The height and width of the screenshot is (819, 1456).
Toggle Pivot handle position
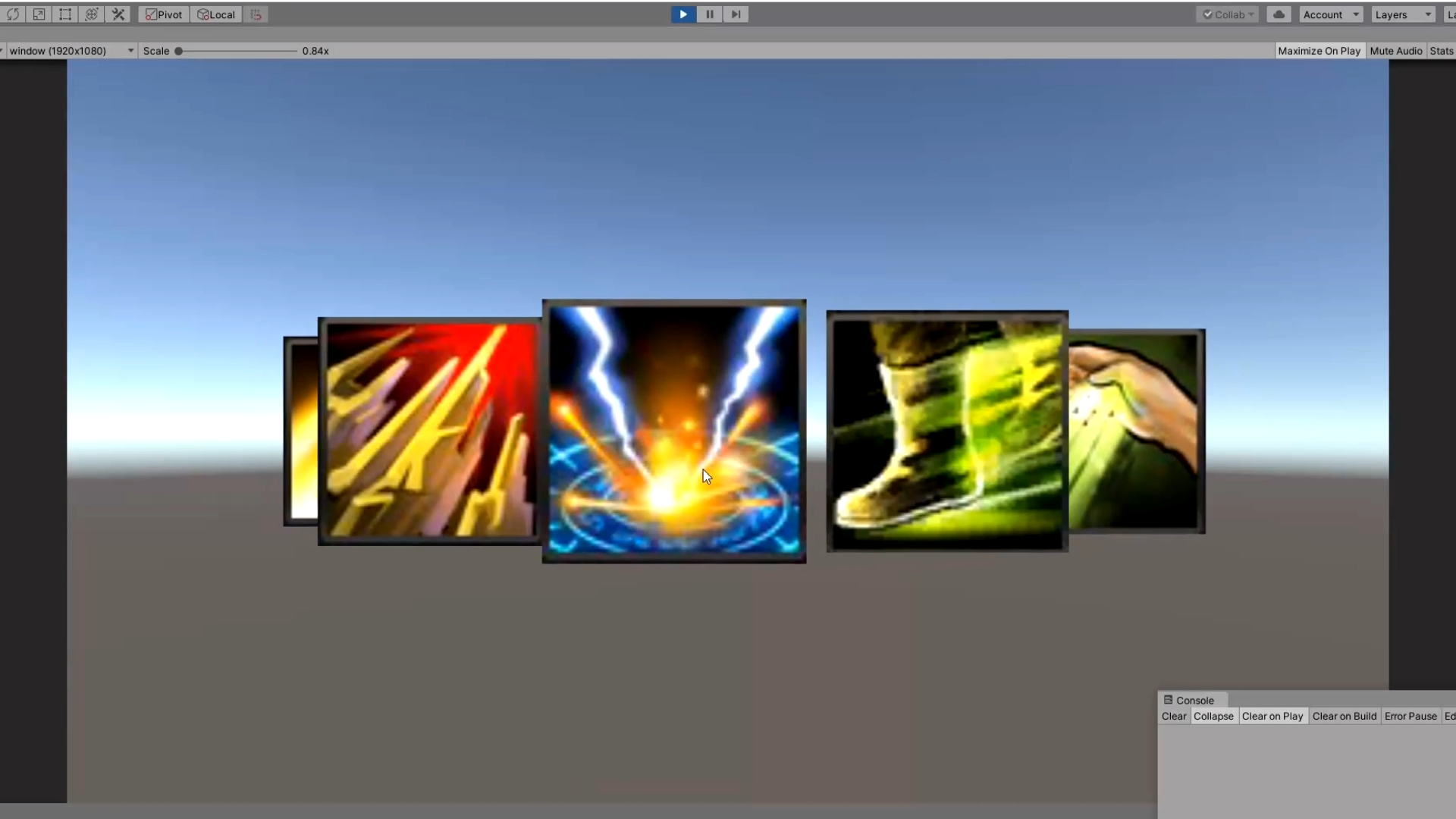[x=164, y=14]
